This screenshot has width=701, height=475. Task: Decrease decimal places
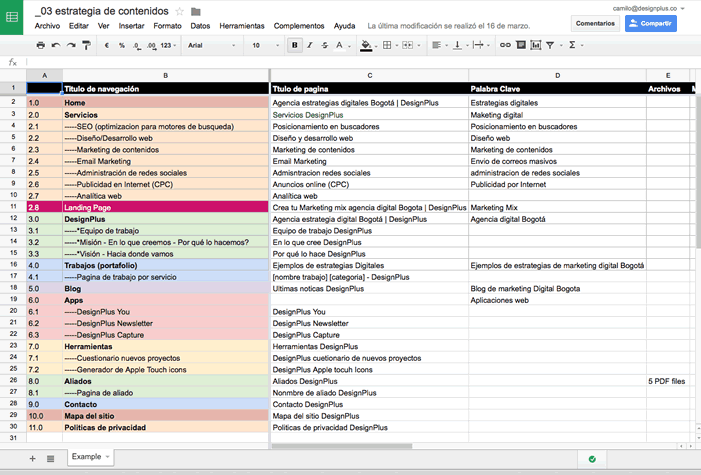tap(137, 45)
